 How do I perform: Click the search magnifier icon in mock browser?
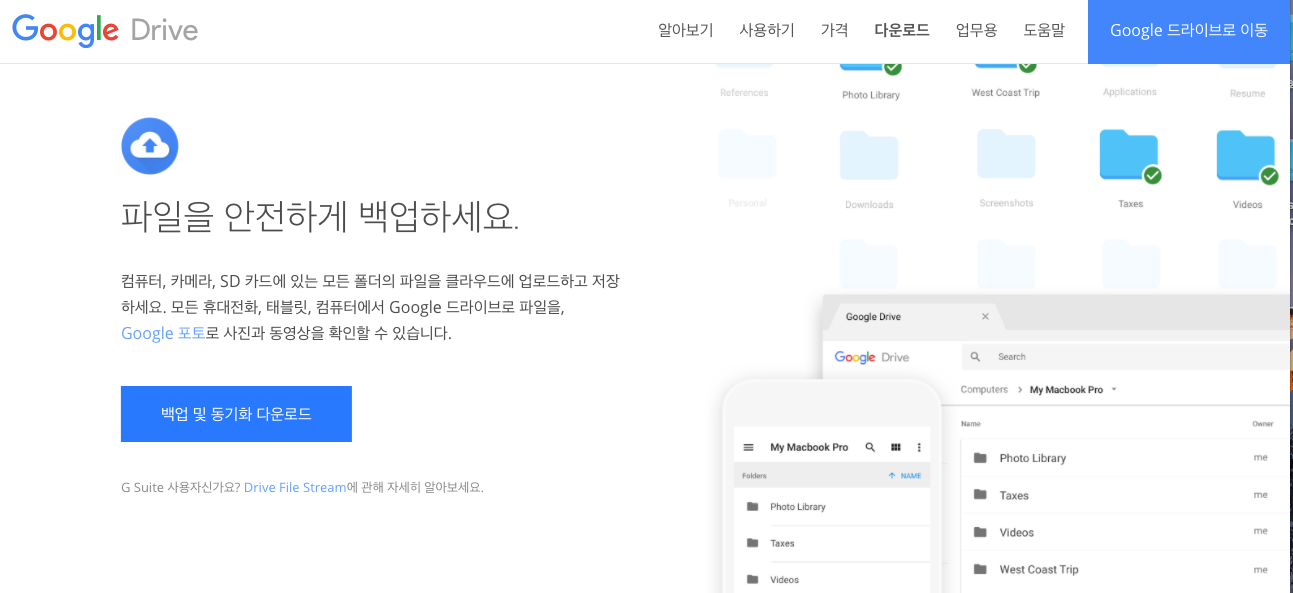pos(975,357)
